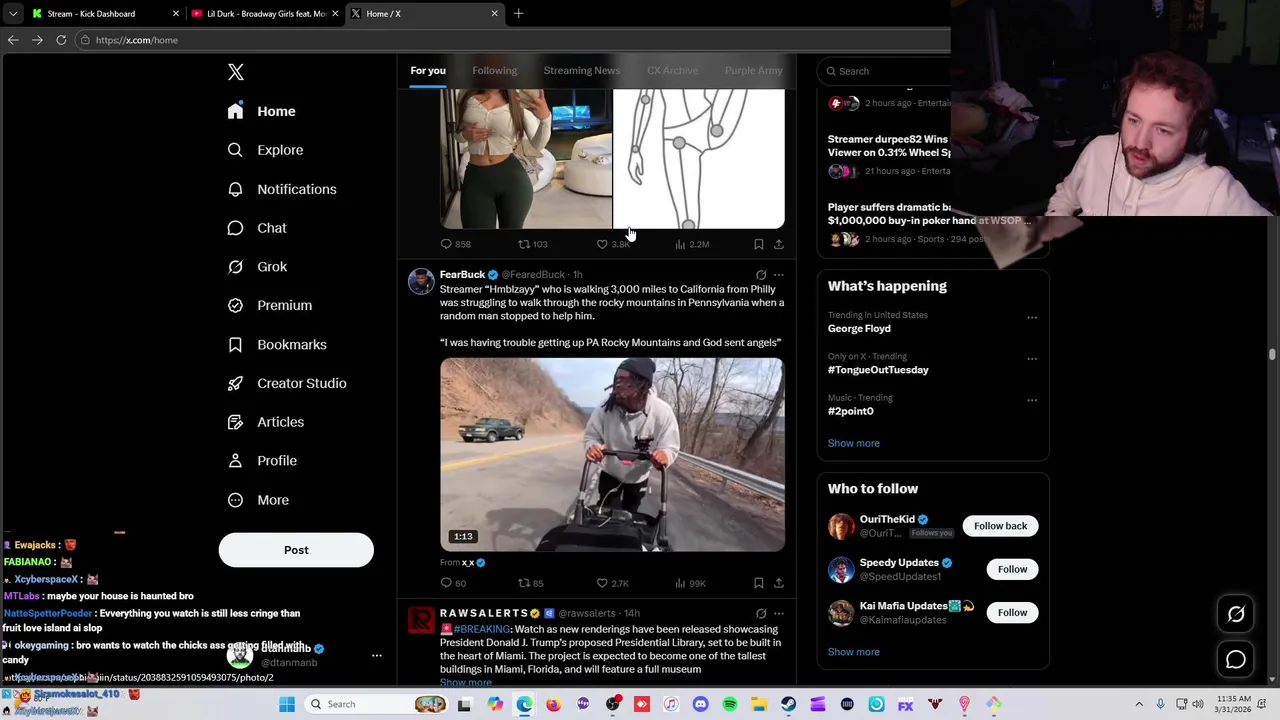Open Home in the left navigation
This screenshot has width=1280, height=720.
coord(261,111)
